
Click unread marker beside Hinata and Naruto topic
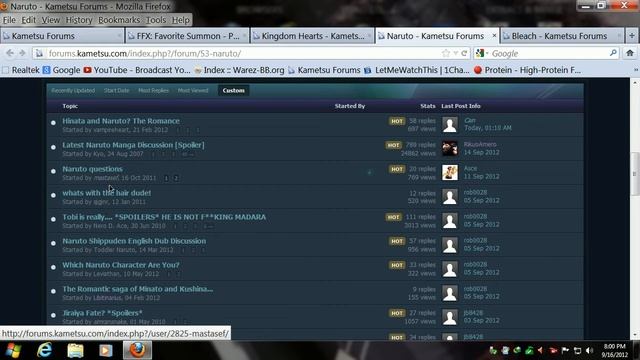point(53,122)
